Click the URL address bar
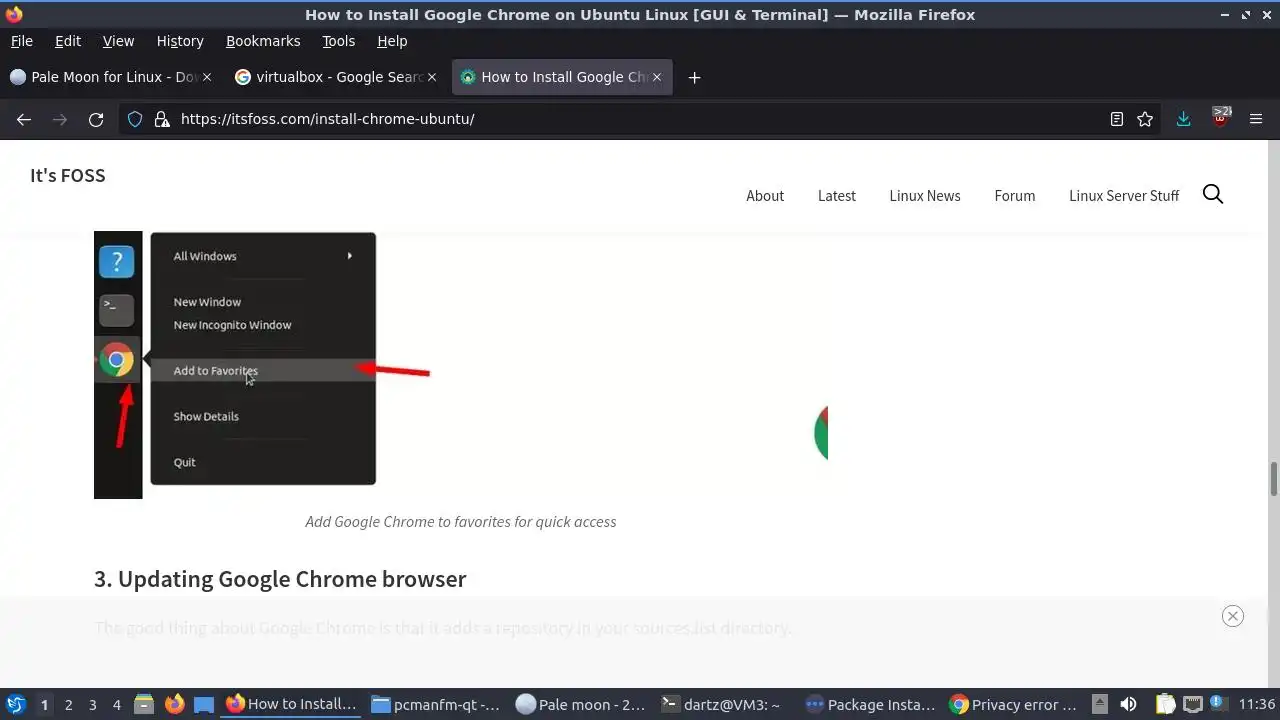 tap(640, 119)
